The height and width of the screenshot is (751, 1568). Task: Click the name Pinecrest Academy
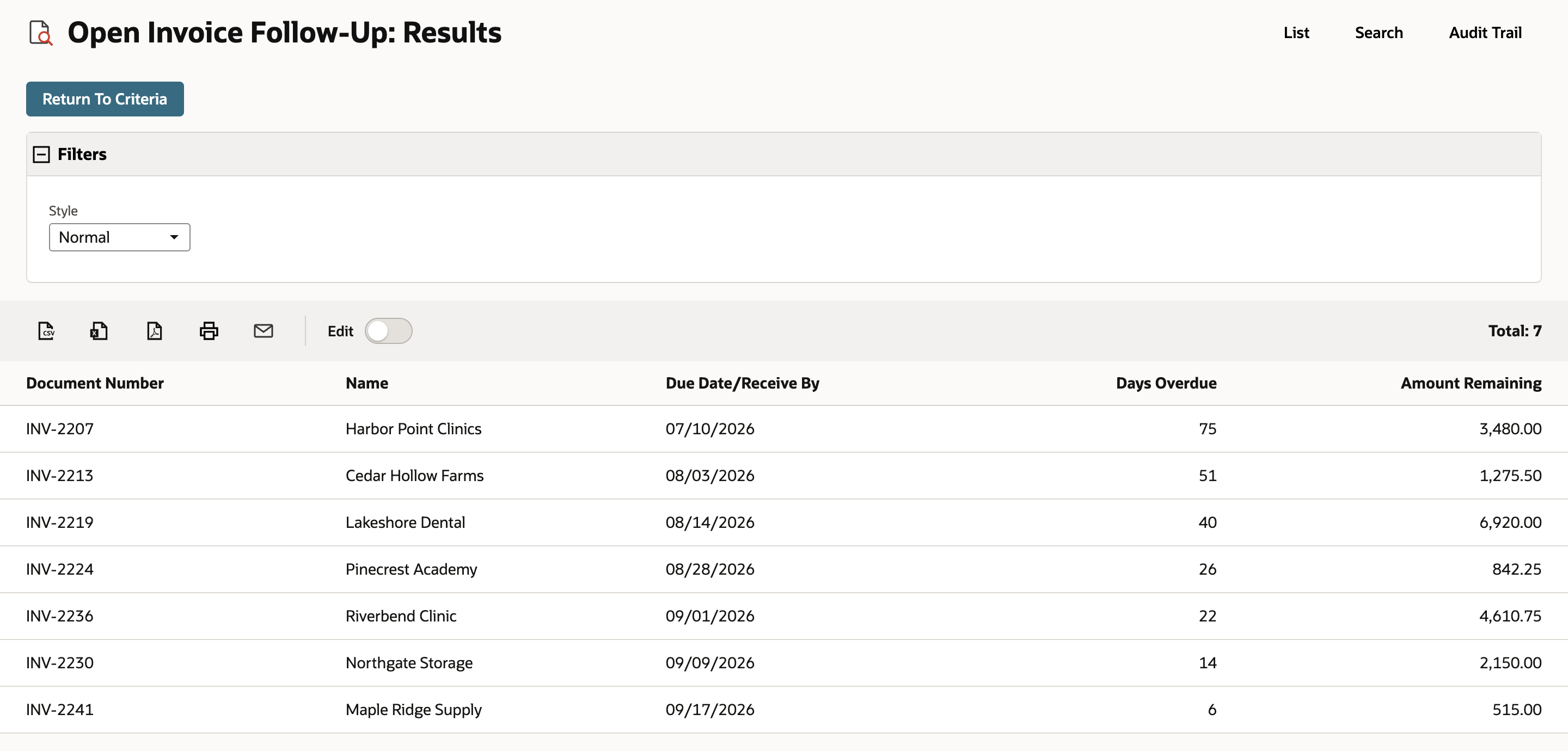(412, 569)
